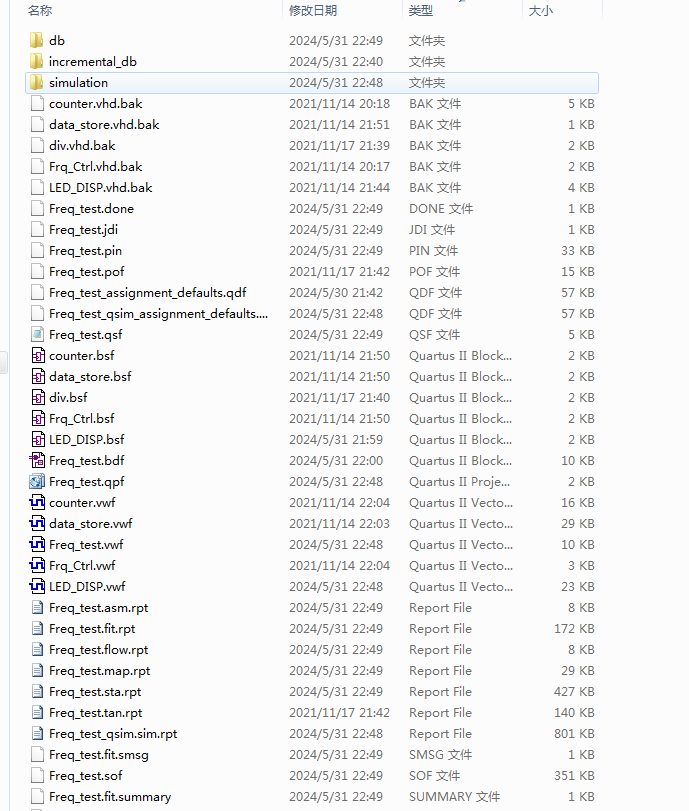Click the Freq_test.qsf settings file icon
The image size is (689, 811).
pos(37,335)
